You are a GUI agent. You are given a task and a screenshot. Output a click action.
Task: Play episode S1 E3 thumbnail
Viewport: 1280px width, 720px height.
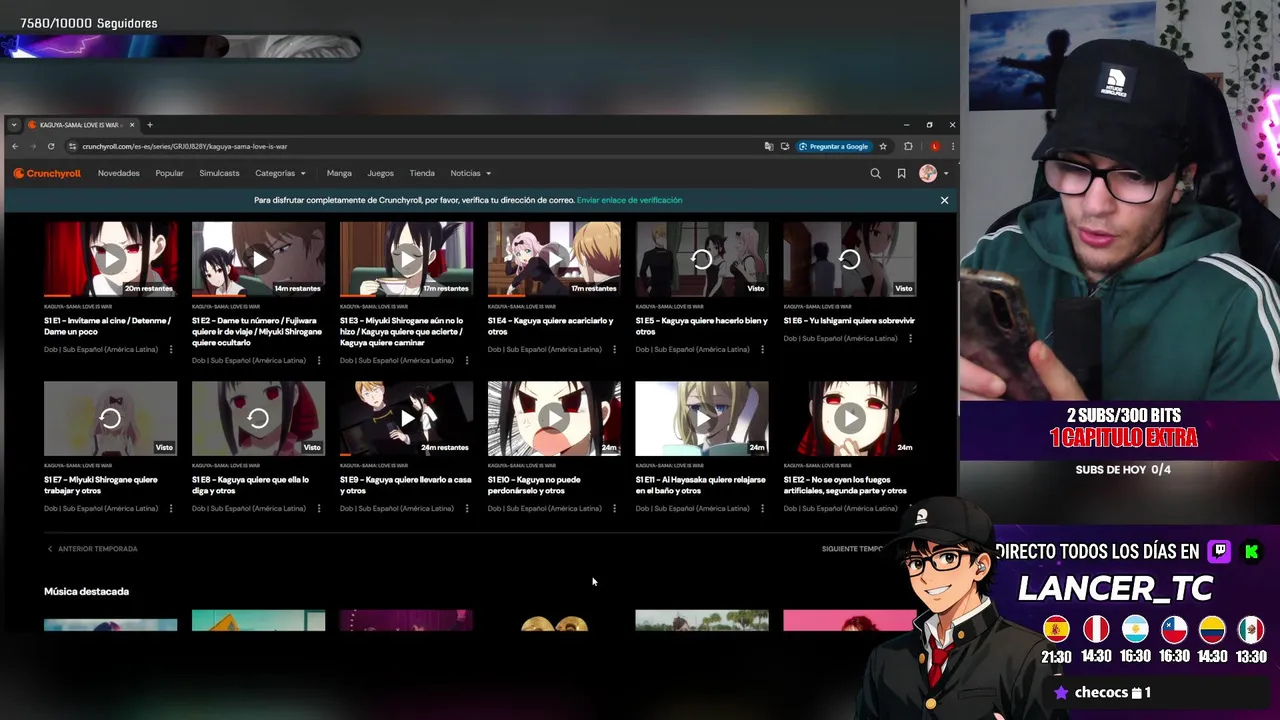pos(407,259)
